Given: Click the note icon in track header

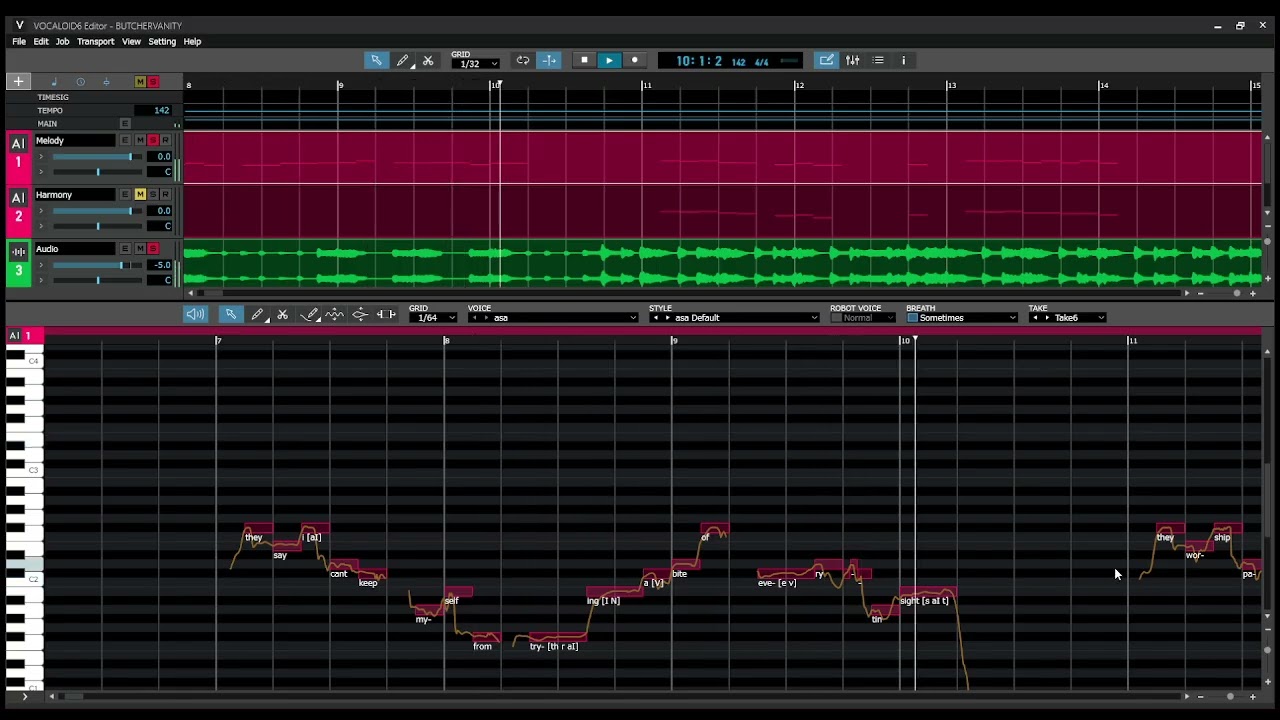Looking at the screenshot, I should click(54, 82).
